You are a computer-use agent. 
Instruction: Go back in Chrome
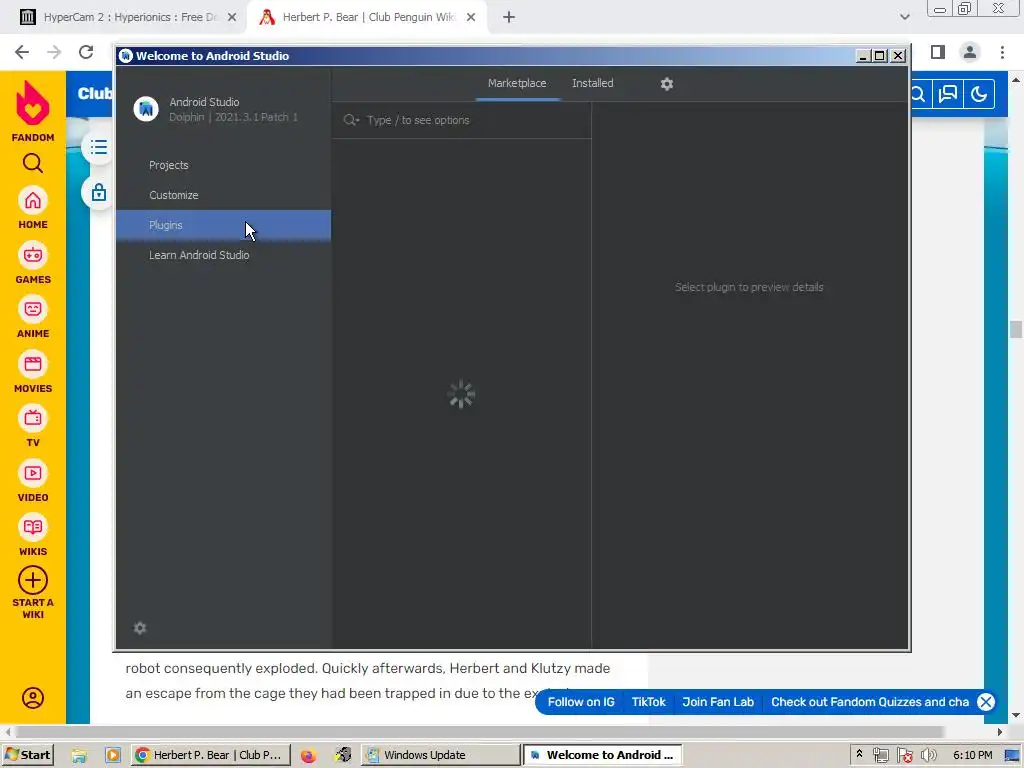22,52
